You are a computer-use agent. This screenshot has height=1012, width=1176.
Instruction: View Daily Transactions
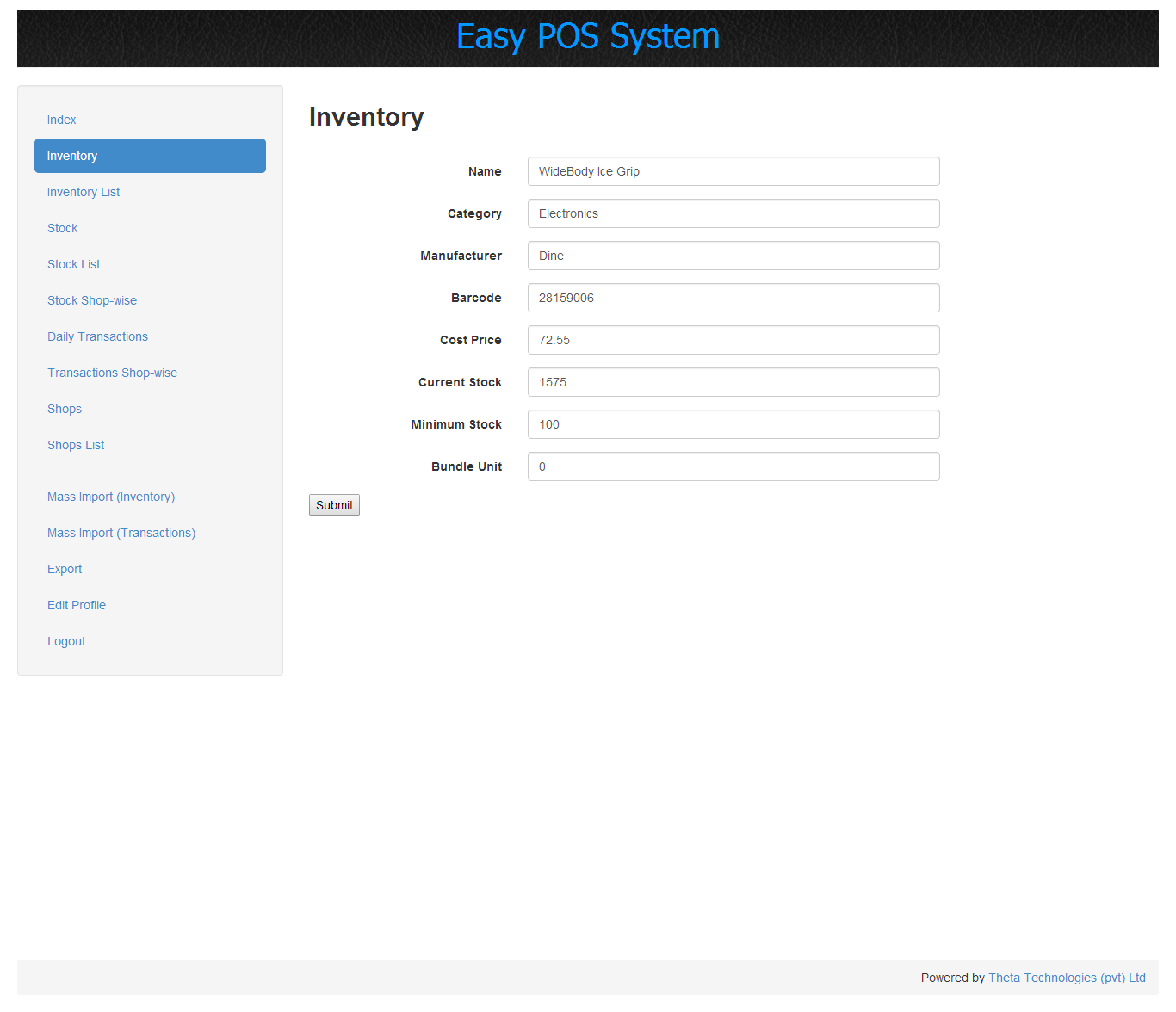tap(97, 336)
